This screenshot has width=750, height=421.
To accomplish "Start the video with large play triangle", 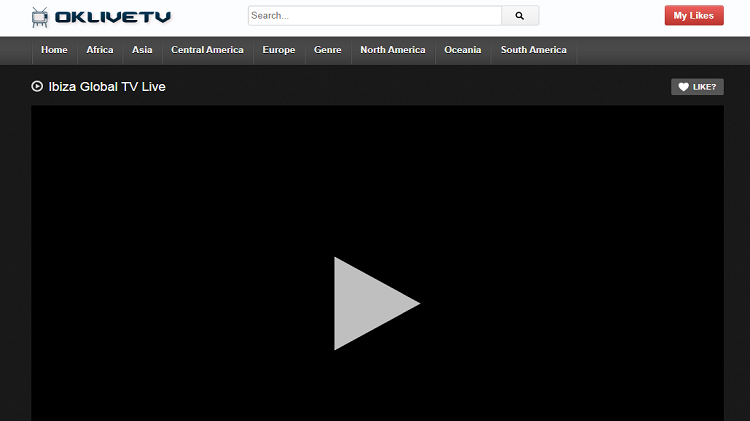I will 376,303.
